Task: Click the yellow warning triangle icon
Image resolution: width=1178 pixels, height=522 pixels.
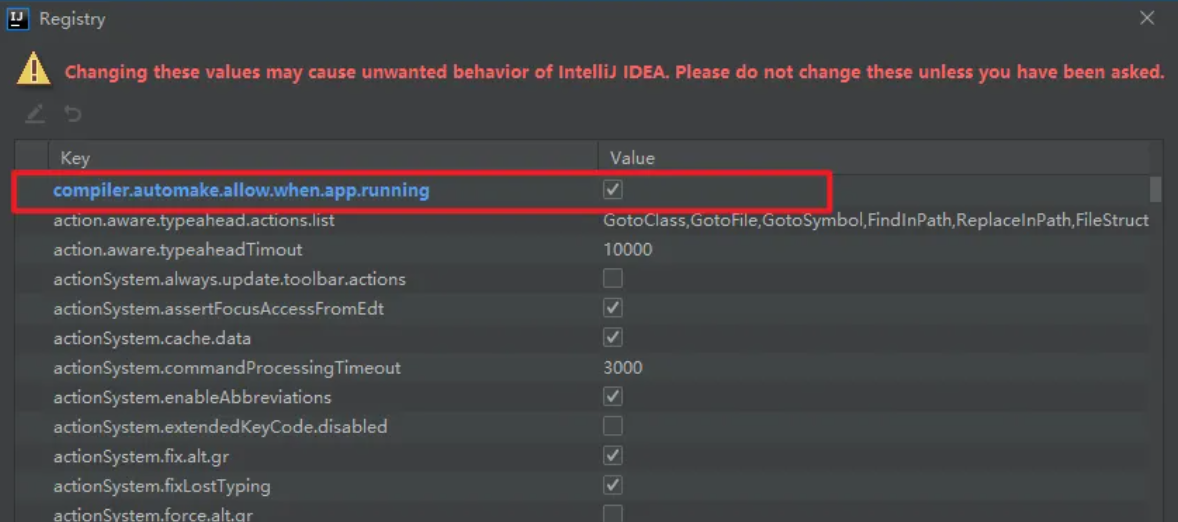Action: pyautogui.click(x=35, y=69)
